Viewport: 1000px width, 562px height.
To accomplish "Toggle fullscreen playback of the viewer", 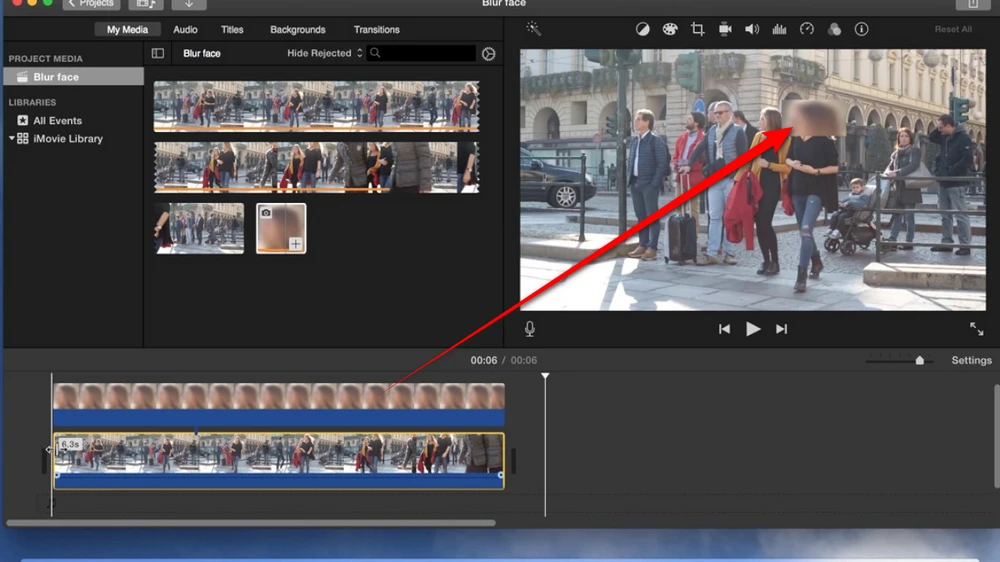I will (976, 329).
